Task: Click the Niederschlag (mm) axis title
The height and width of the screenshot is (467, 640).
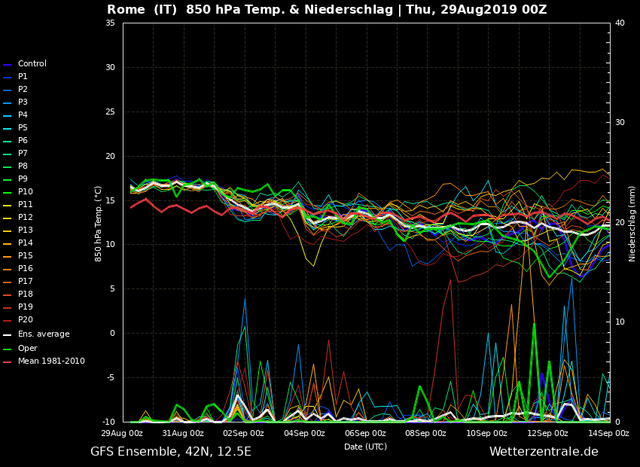Action: coord(632,222)
